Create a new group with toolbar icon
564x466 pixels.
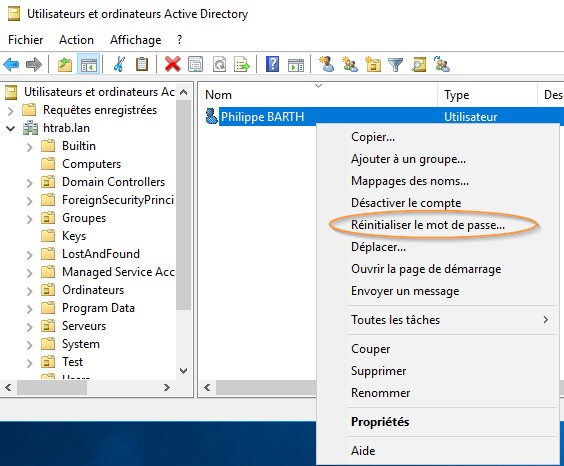pyautogui.click(x=350, y=64)
